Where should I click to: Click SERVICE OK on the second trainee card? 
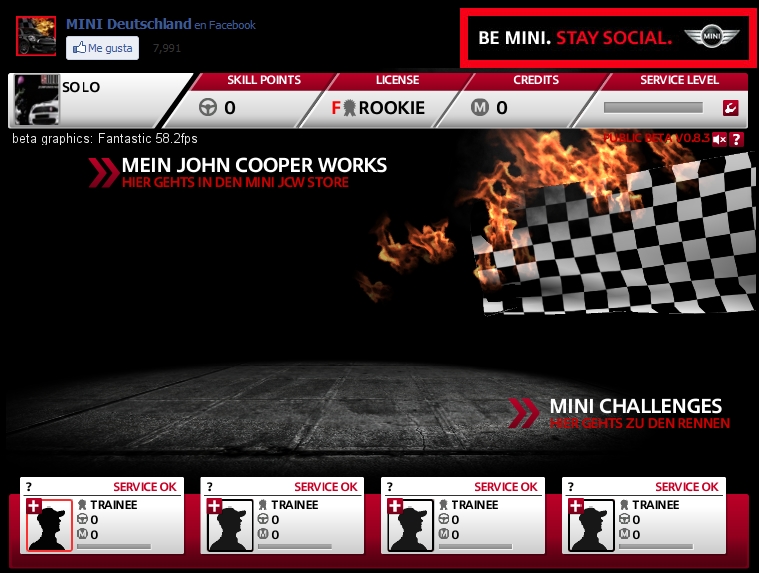[x=325, y=487]
